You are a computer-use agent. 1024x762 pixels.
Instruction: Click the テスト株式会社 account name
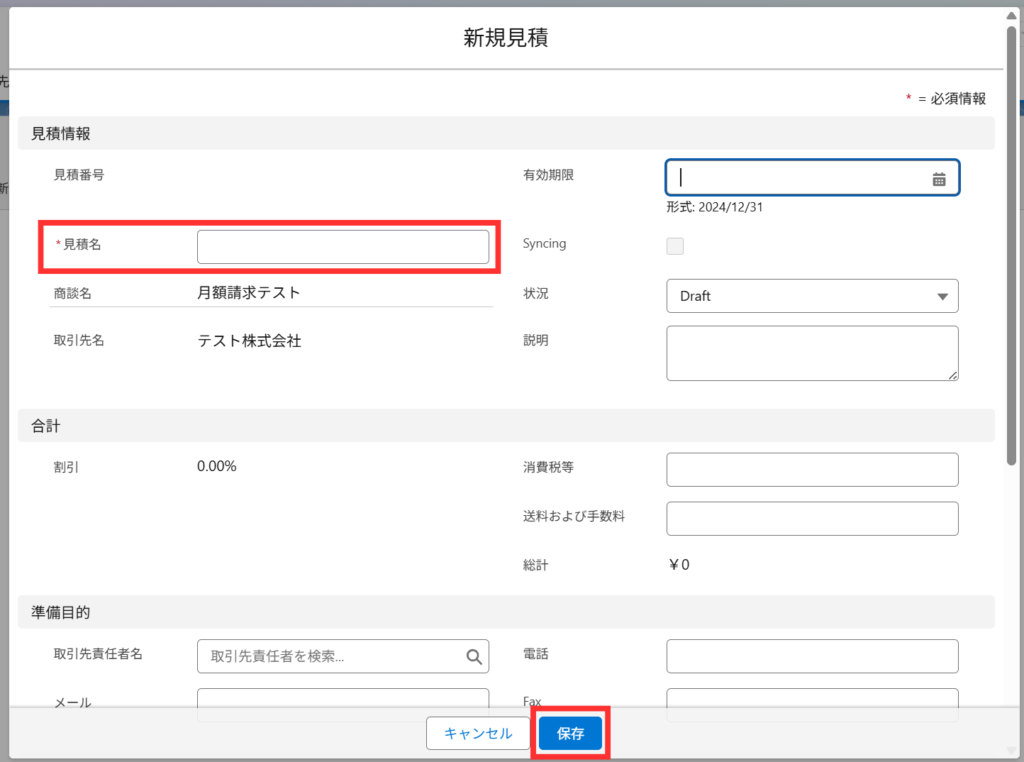coord(249,341)
